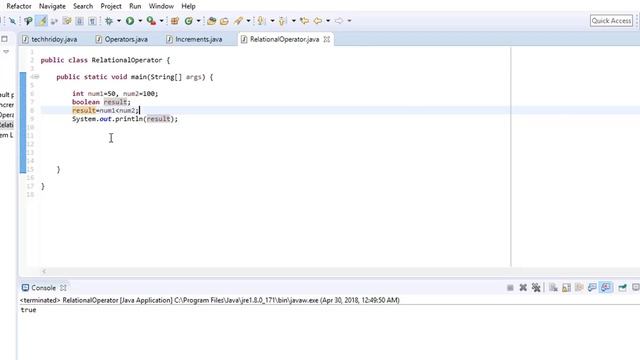Toggle Mark Occurrences highlighted toolbar button
This screenshot has width=640, height=360.
coord(42,21)
